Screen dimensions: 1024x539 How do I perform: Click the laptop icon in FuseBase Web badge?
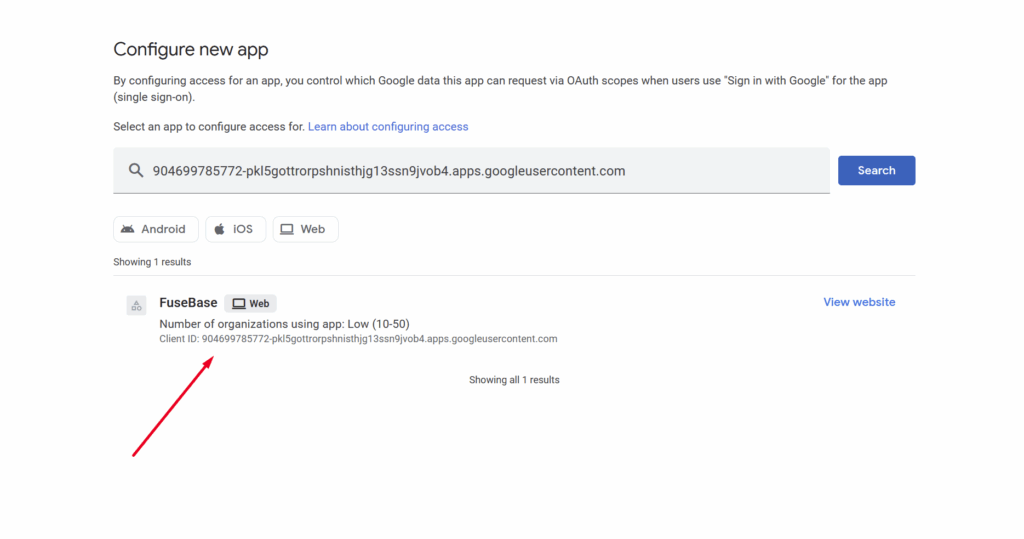point(238,304)
